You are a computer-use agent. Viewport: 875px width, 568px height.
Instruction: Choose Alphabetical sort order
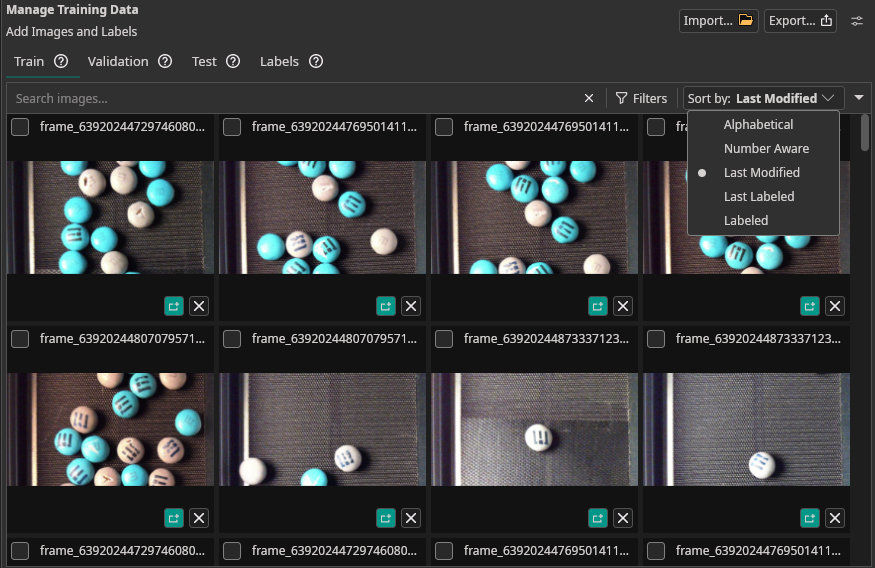coord(763,124)
